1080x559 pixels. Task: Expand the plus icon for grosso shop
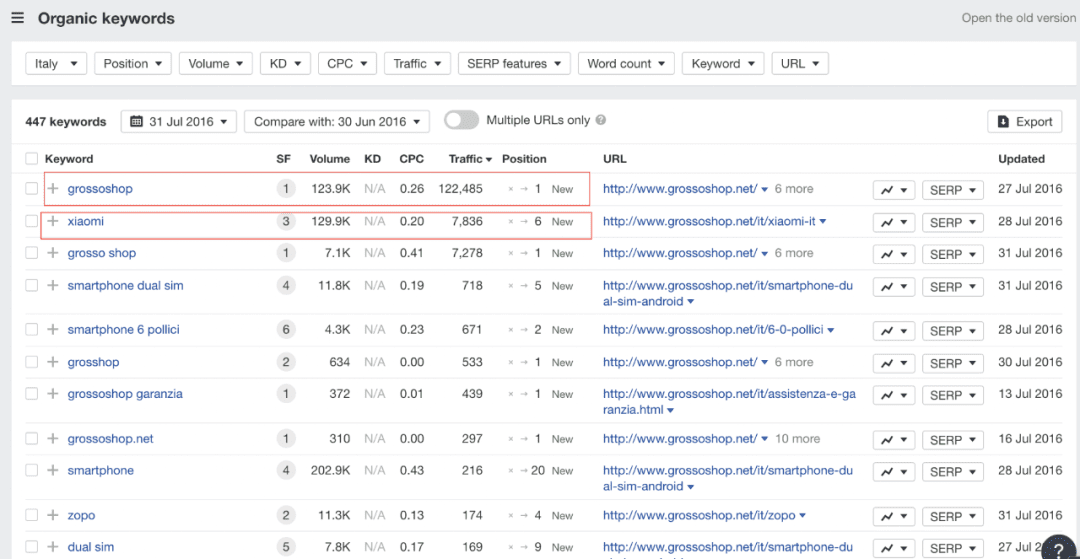[53, 253]
